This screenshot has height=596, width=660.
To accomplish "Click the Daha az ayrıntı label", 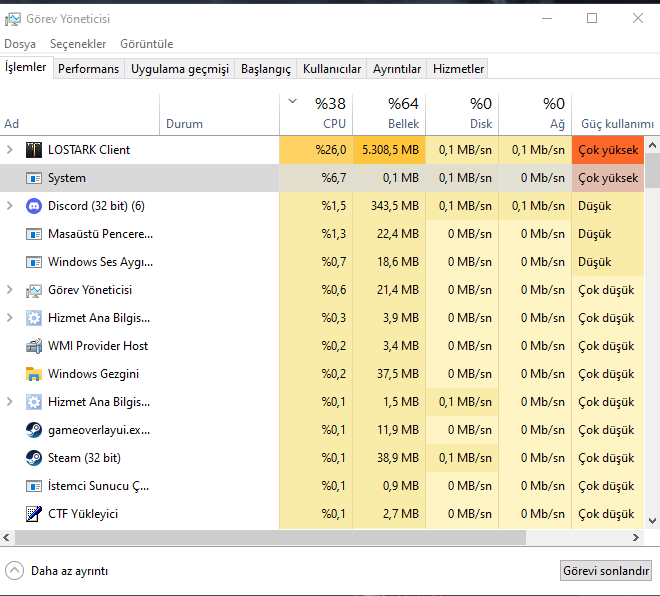I will tap(69, 571).
